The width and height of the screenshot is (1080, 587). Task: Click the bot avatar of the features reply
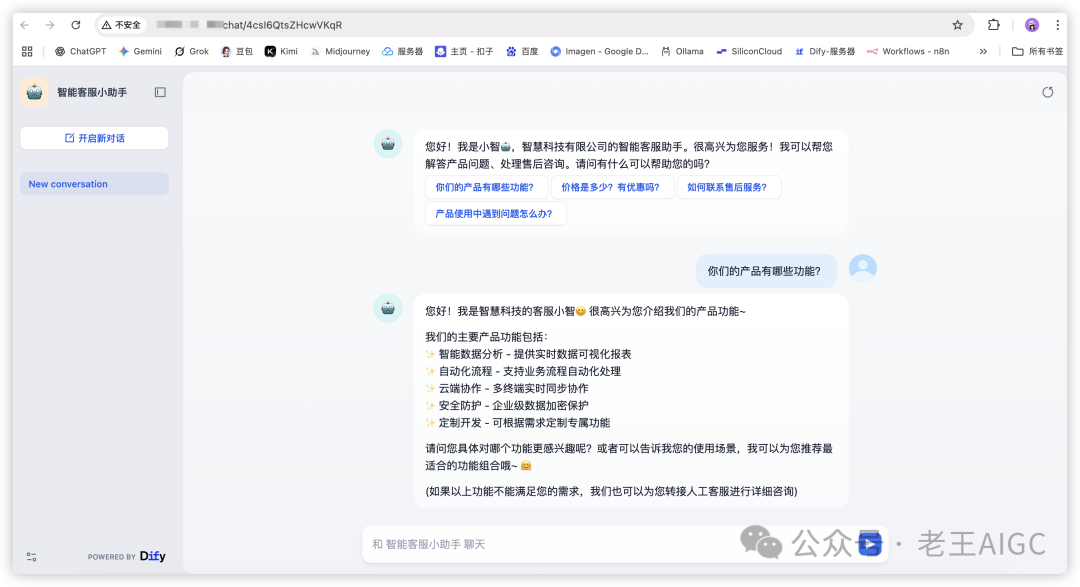(388, 308)
